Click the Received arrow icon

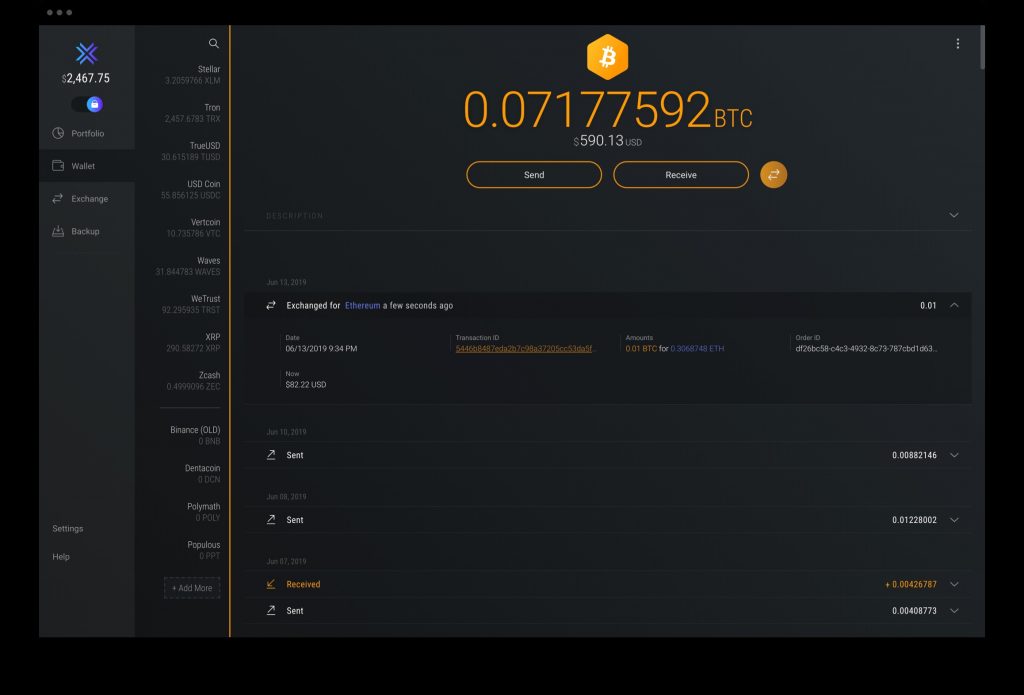pyautogui.click(x=271, y=584)
